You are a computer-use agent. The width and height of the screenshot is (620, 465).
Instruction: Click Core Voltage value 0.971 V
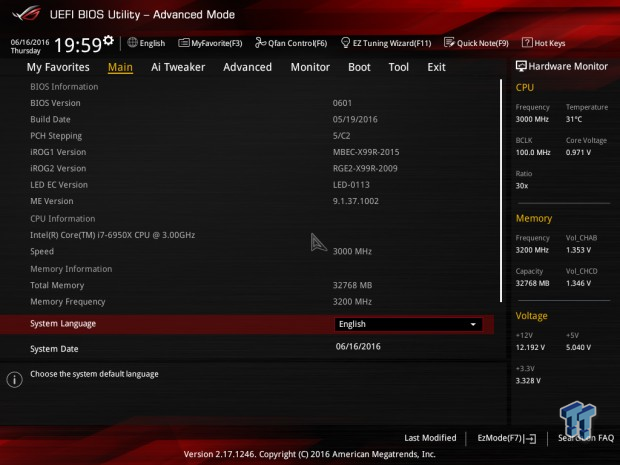point(578,152)
